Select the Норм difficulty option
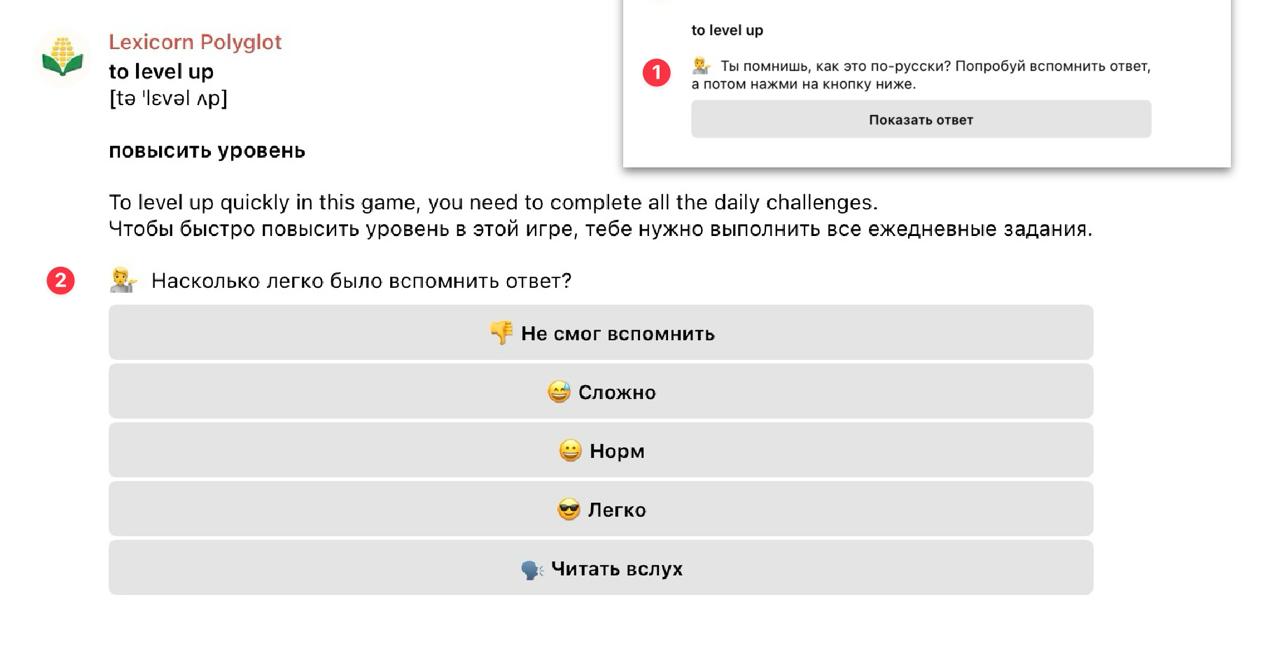The height and width of the screenshot is (654, 1280). point(601,451)
